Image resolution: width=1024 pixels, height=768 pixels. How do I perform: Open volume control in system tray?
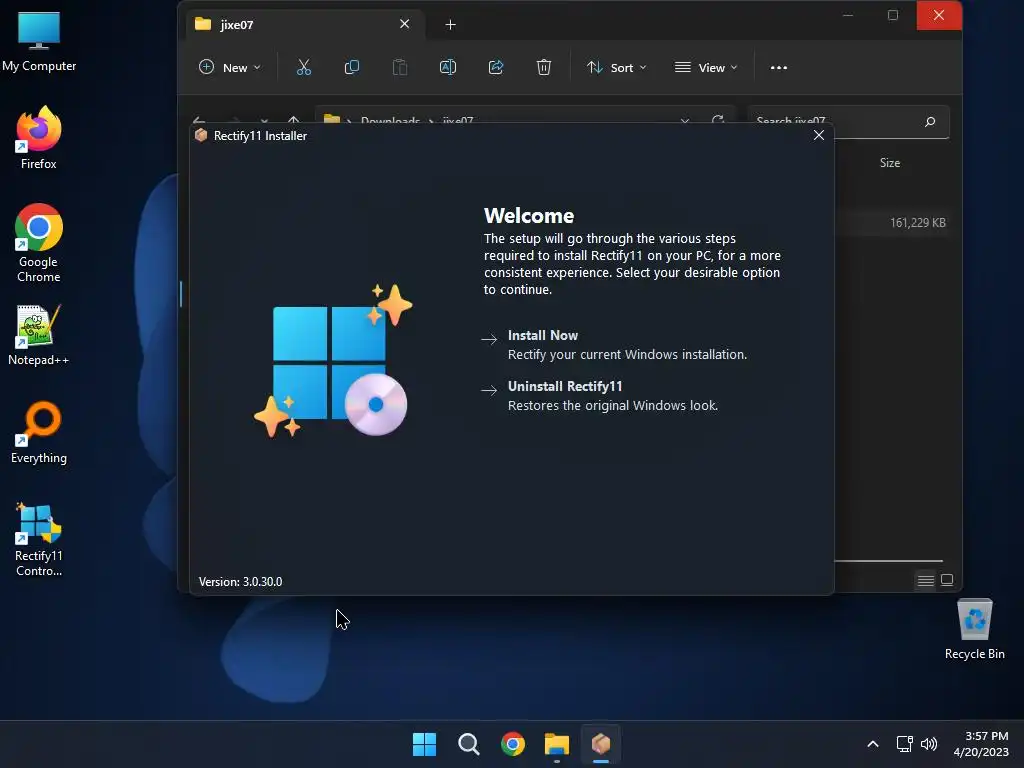[x=929, y=744]
